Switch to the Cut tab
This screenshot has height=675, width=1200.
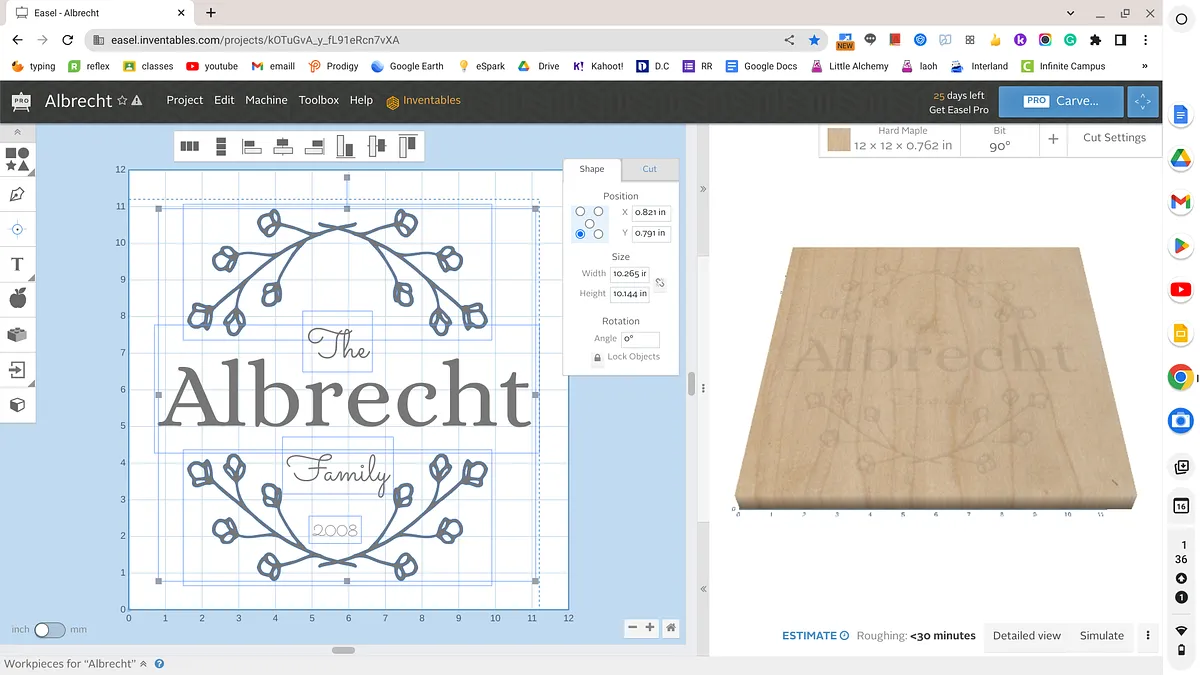(649, 170)
